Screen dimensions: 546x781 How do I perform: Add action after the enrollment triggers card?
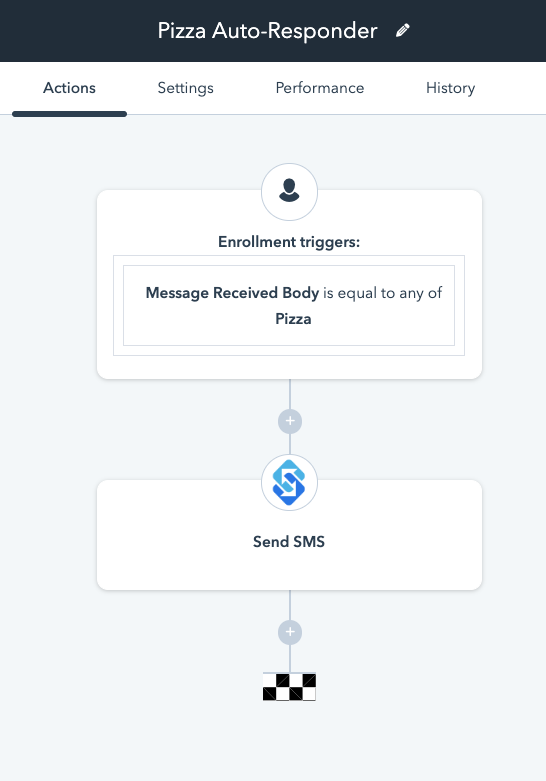(290, 421)
